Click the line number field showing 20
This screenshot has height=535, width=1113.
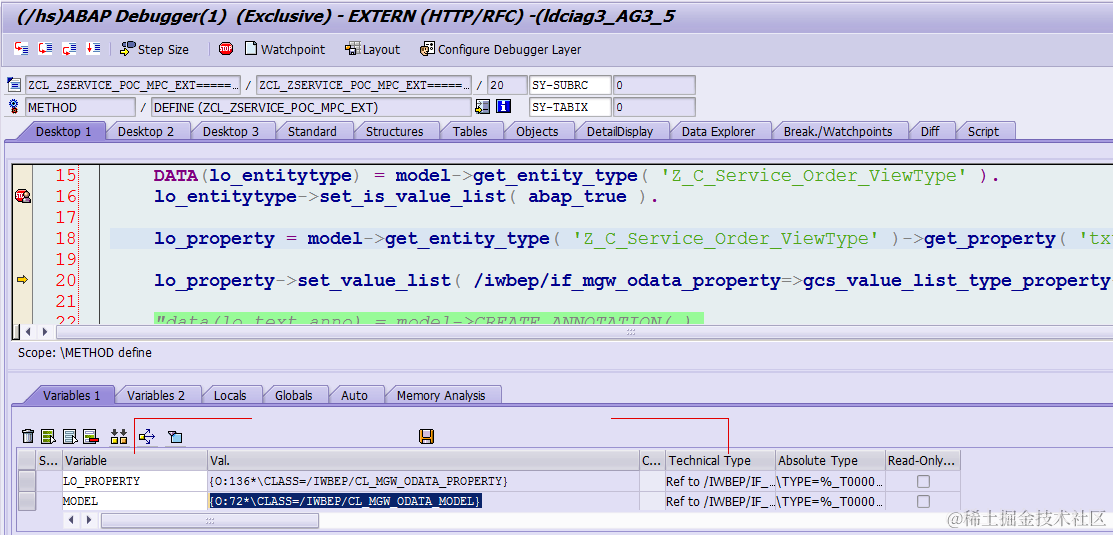(507, 85)
